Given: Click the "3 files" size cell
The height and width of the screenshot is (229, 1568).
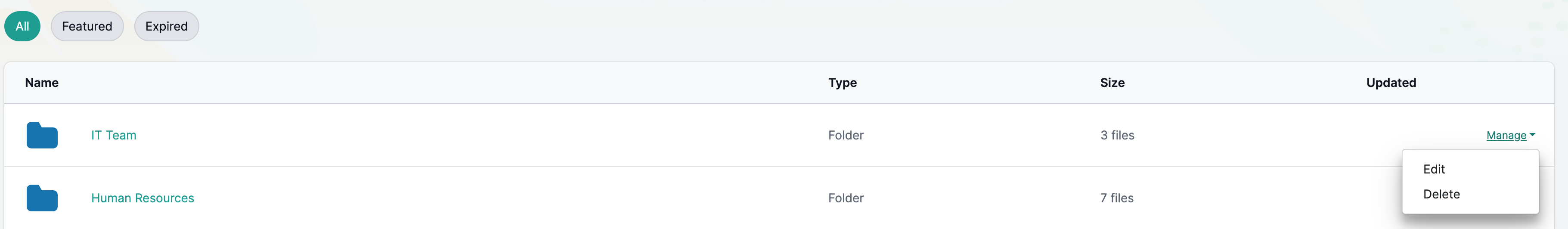Looking at the screenshot, I should coord(1117,135).
